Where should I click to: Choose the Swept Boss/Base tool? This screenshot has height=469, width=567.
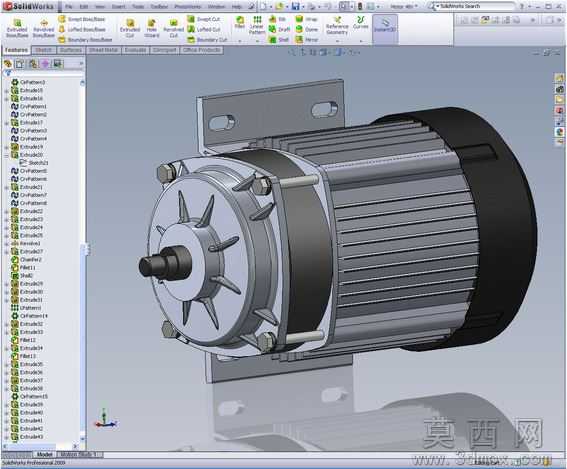[82, 19]
